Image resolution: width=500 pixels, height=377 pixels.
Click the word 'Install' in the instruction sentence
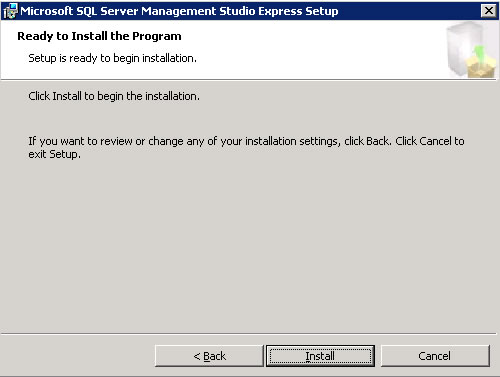coord(67,96)
